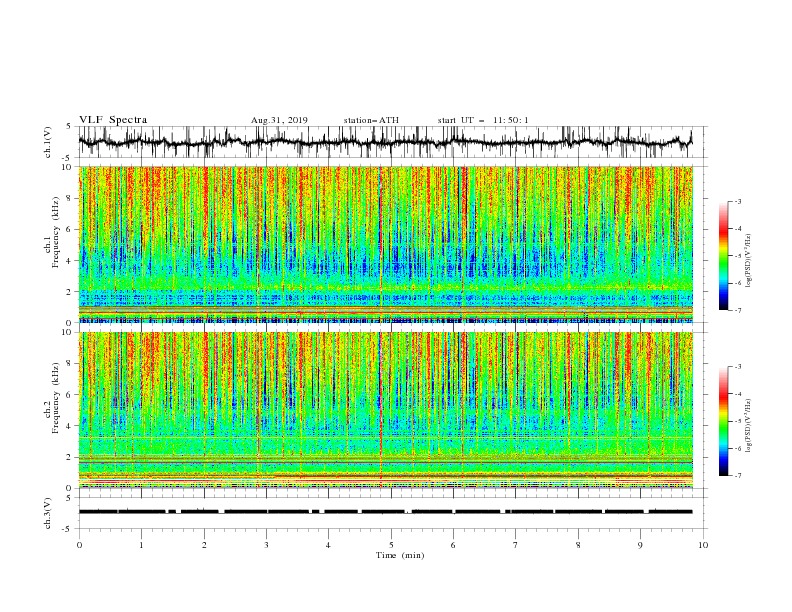Click the ch.2 "Frequency (kHz)" axis label
Viewport: 792px width, 612px height.
(x=56, y=398)
